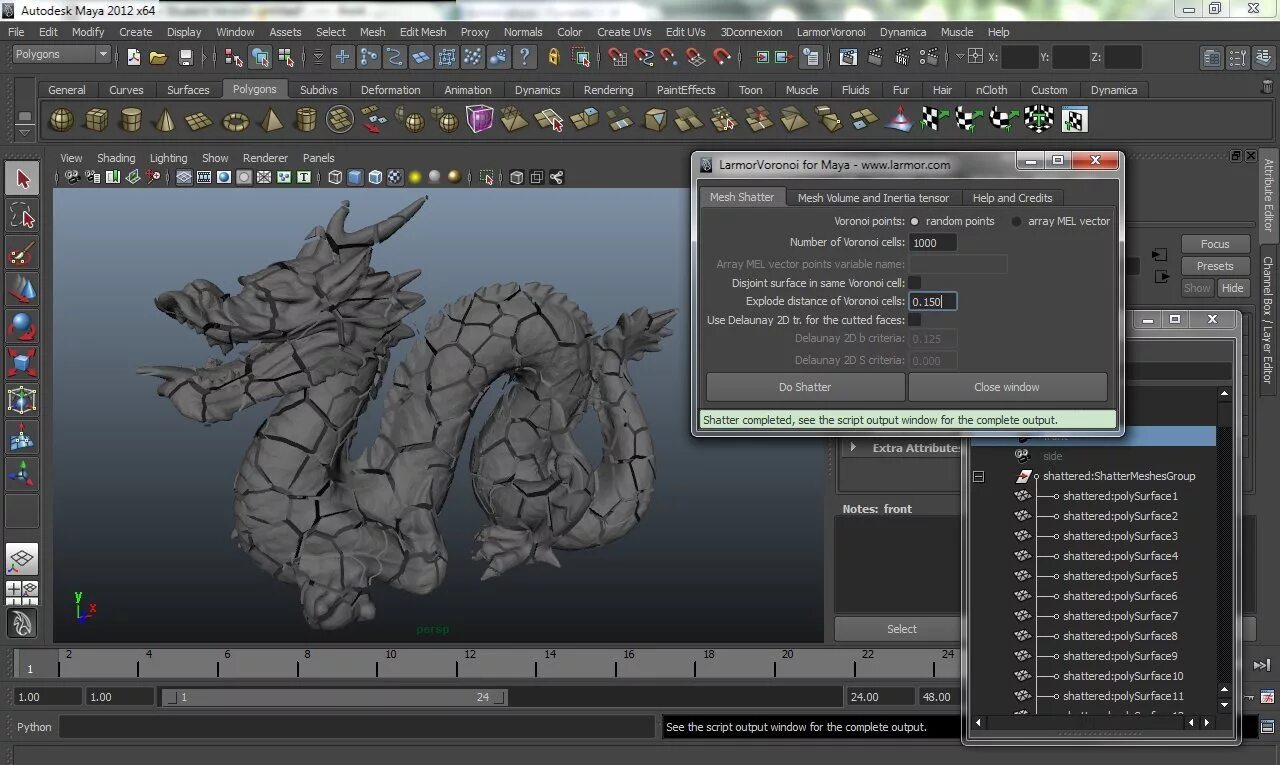The height and width of the screenshot is (765, 1280).
Task: Activate the Scale tool
Action: [22, 363]
